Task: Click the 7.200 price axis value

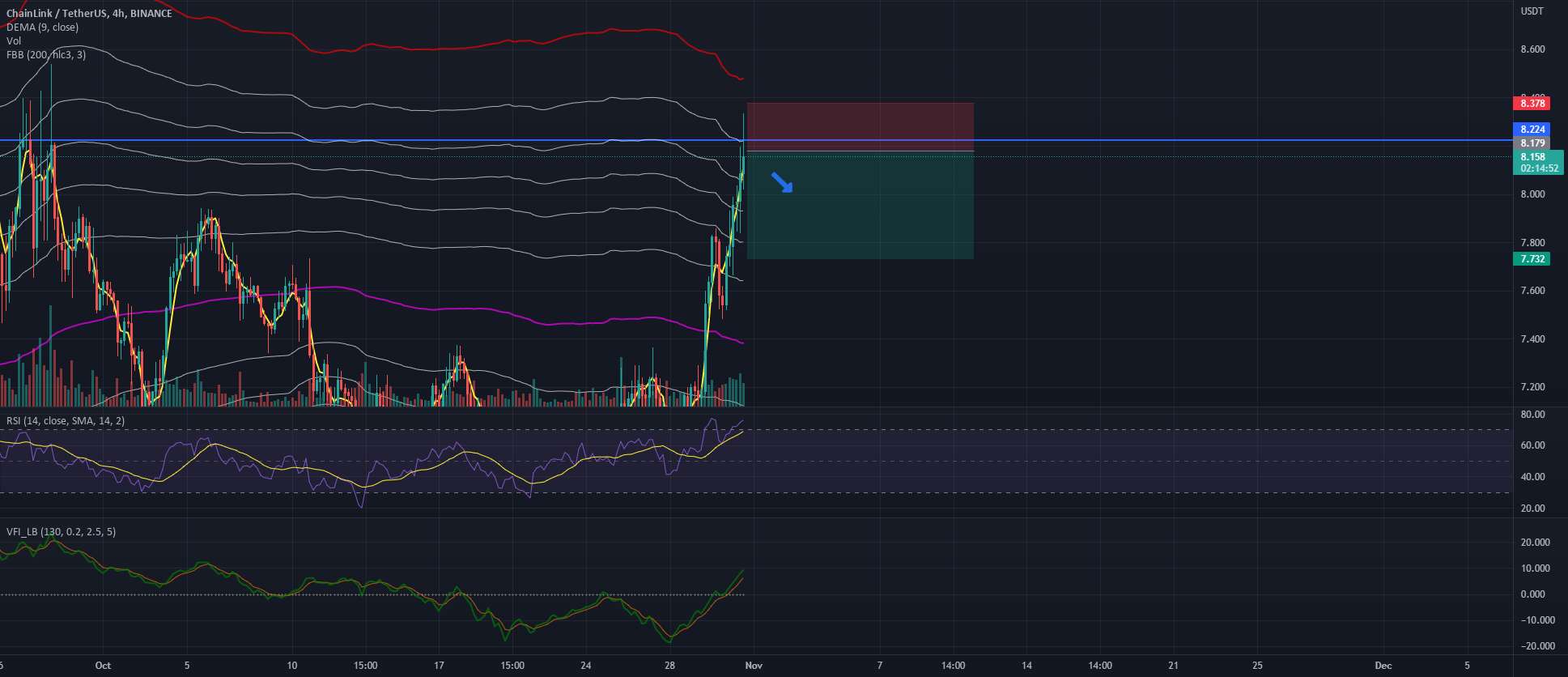Action: click(1533, 387)
